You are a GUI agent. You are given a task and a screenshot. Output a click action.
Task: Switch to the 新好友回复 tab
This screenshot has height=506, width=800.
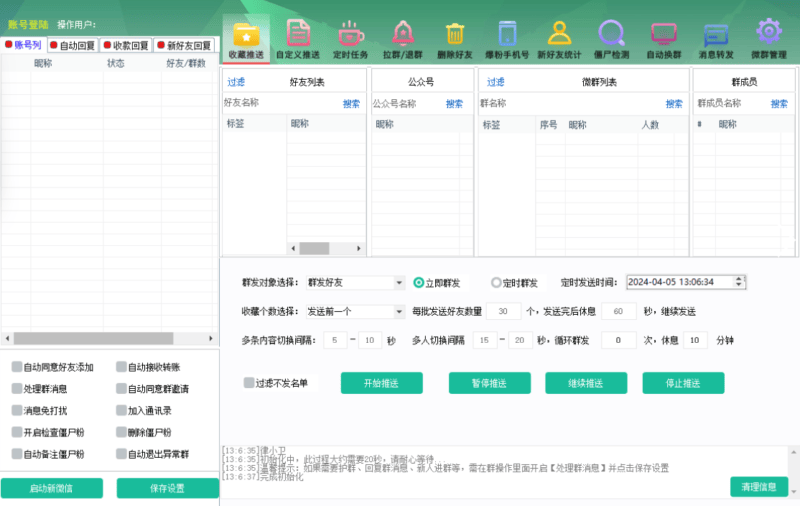(x=184, y=45)
